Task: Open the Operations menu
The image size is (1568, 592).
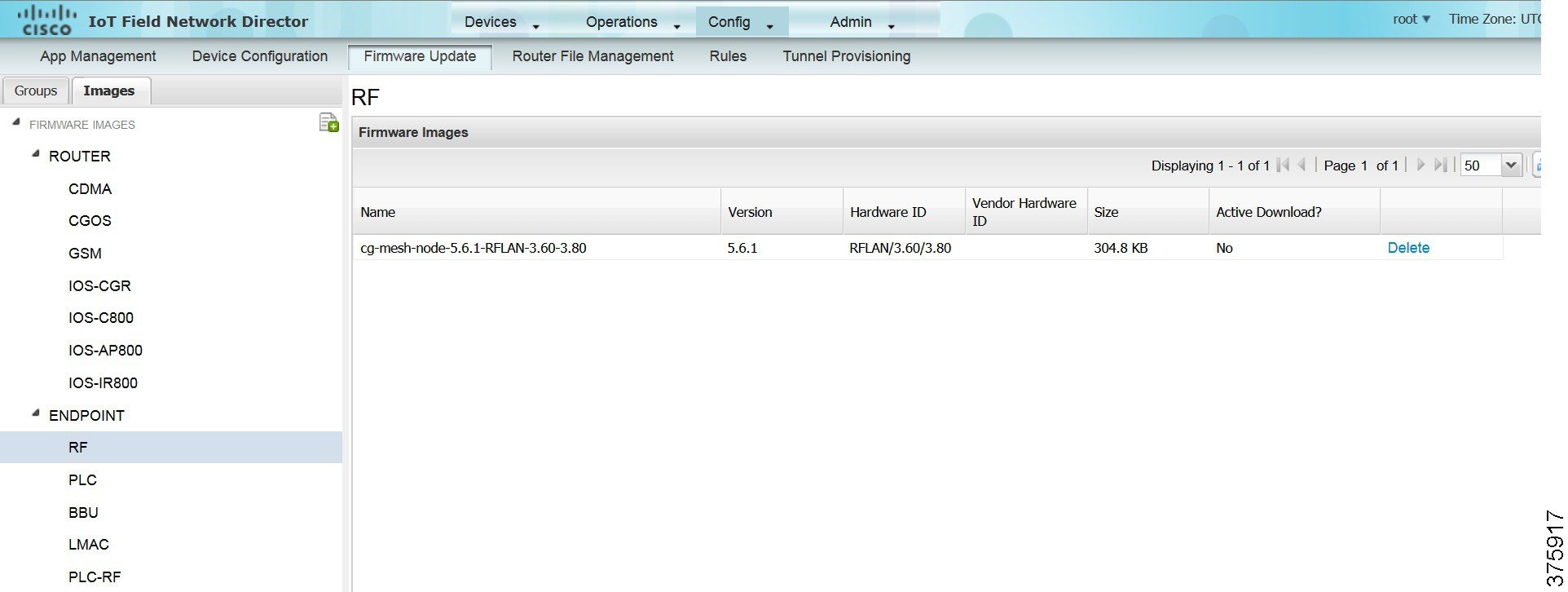Action: click(632, 22)
